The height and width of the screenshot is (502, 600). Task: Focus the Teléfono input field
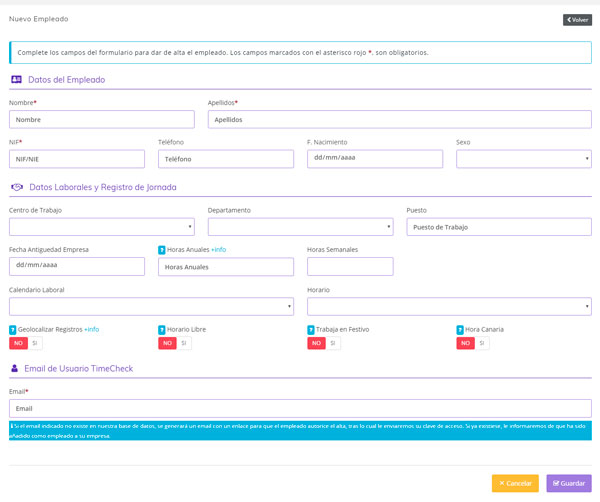226,159
